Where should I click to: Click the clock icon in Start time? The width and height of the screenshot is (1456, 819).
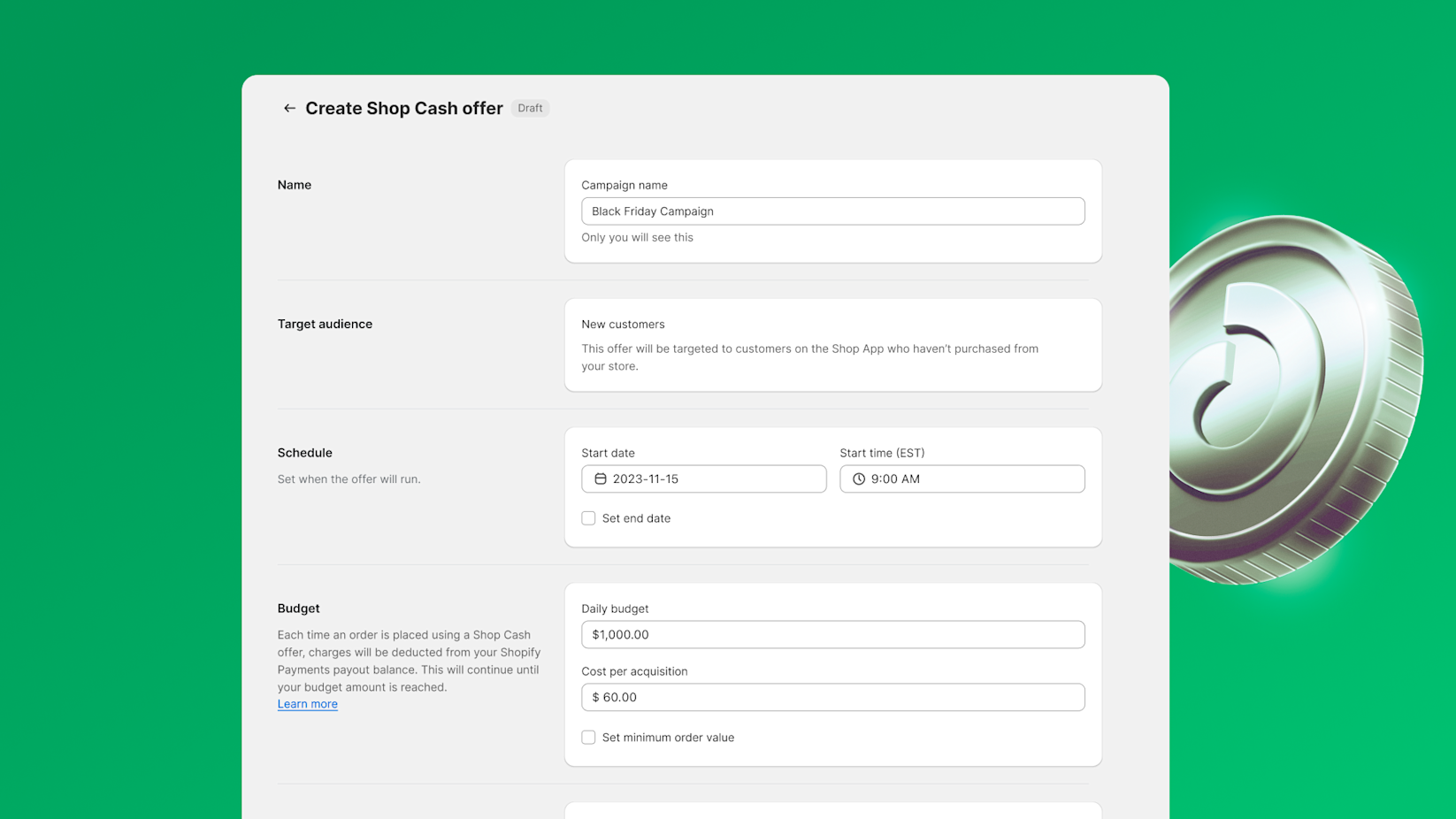tap(858, 478)
